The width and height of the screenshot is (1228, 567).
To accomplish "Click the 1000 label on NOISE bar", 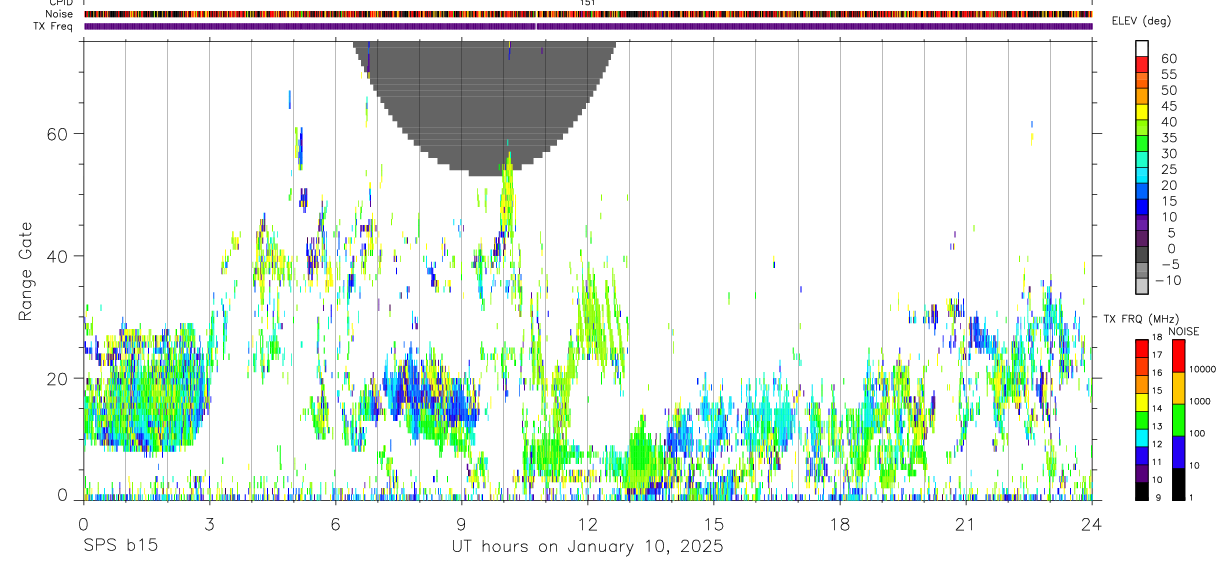I will point(1202,401).
